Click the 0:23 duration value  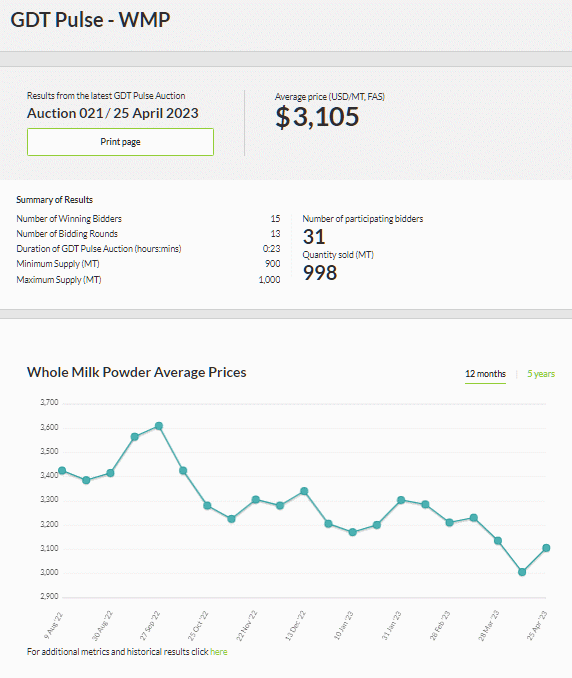(272, 249)
